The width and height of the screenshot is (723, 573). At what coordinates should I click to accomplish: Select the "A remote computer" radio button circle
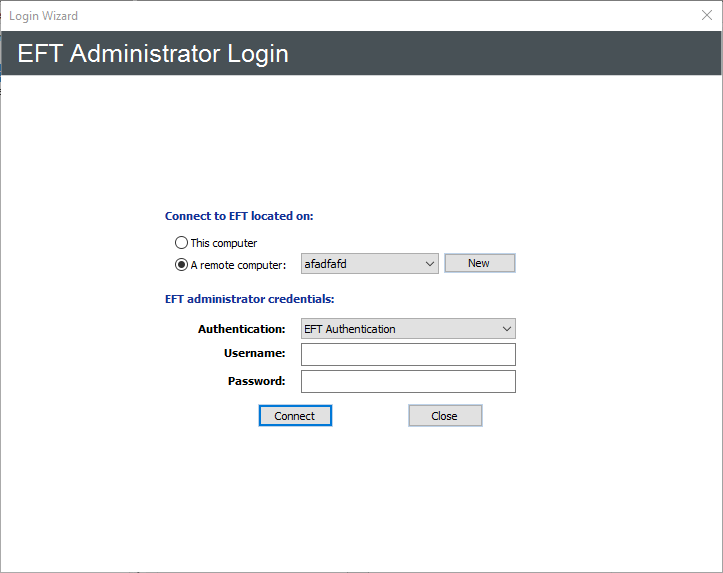pos(181,265)
